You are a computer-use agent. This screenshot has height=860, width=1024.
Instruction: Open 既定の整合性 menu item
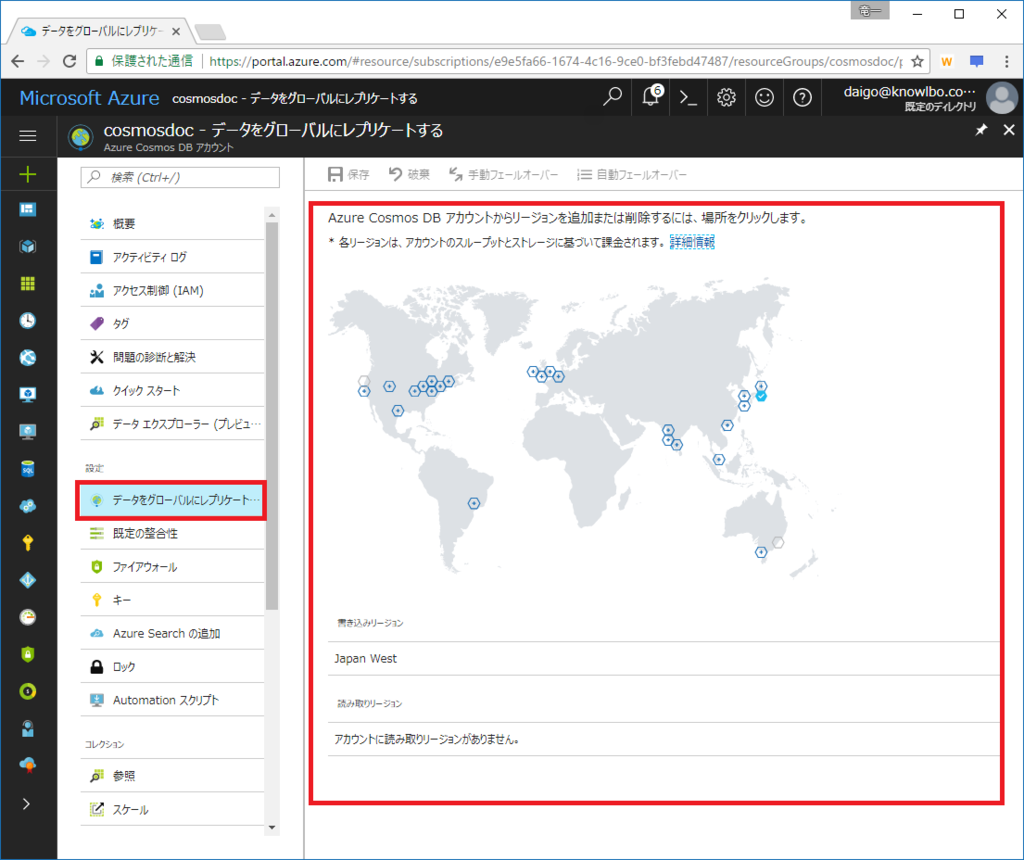click(172, 534)
